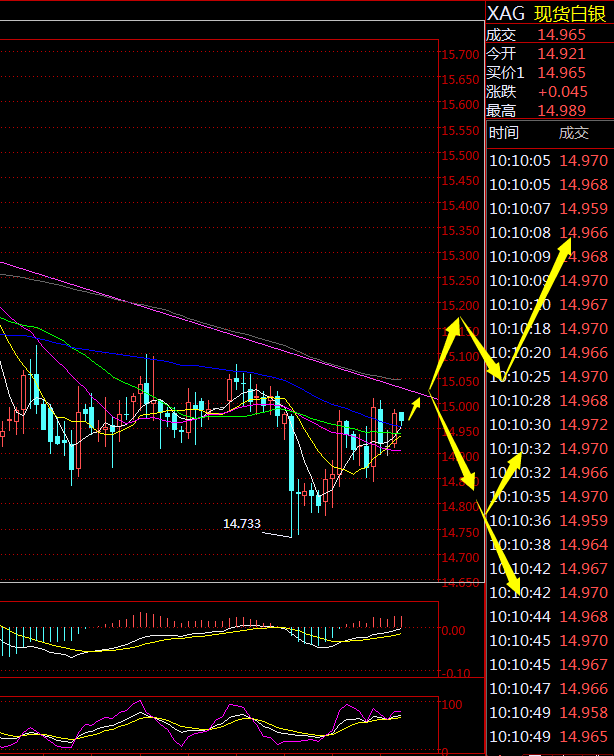The width and height of the screenshot is (614, 756).
Task: Click the latest red MACD histogram bar
Action: point(401,621)
